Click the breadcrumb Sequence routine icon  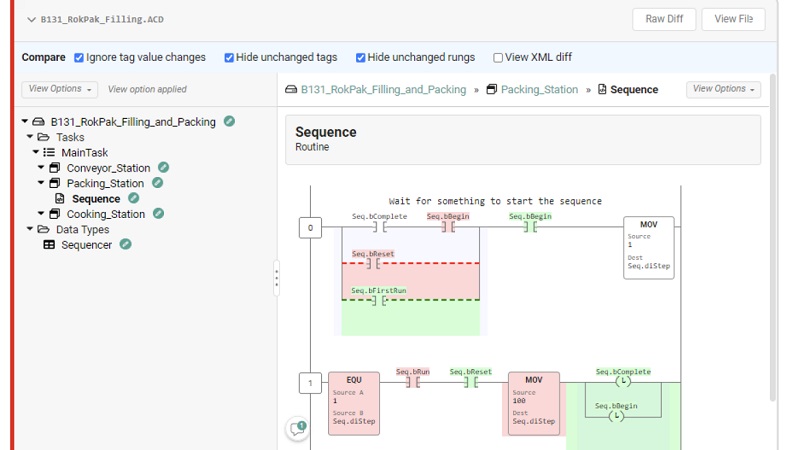click(602, 89)
